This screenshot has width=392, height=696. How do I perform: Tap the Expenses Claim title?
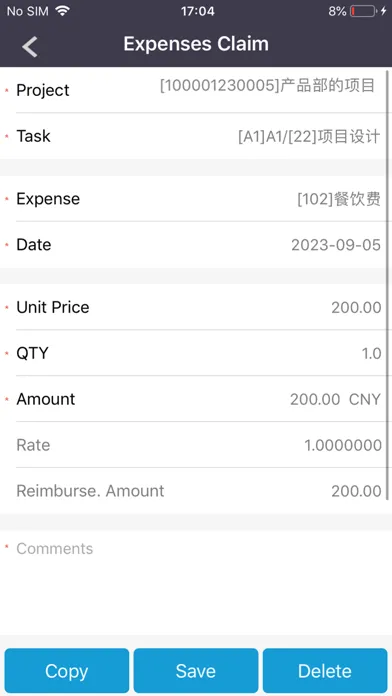(x=196, y=44)
